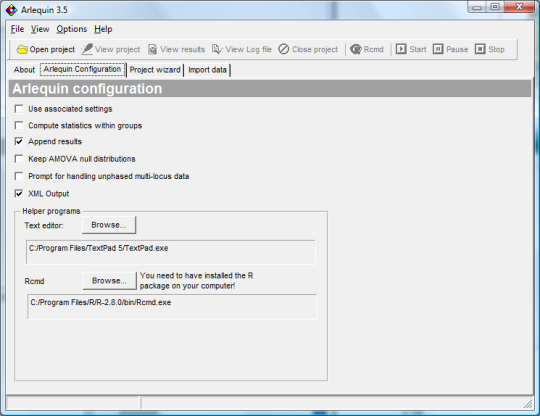The height and width of the screenshot is (416, 540).
Task: Click the Pause icon in the toolbar
Action: (438, 49)
